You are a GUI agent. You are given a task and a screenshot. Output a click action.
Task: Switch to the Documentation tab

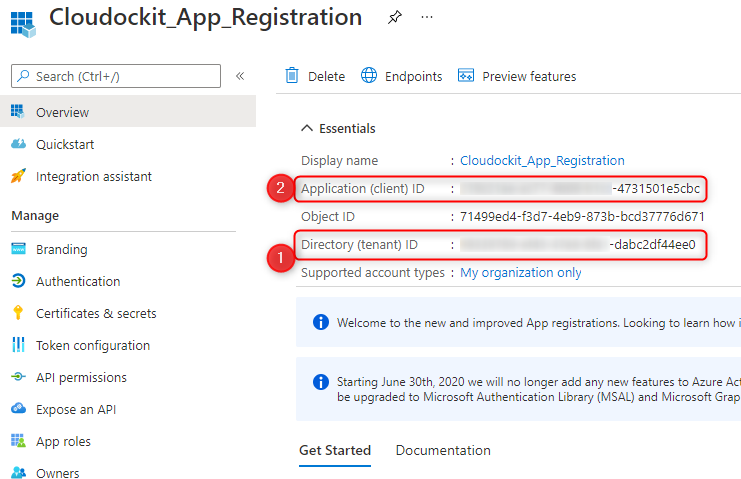point(443,450)
